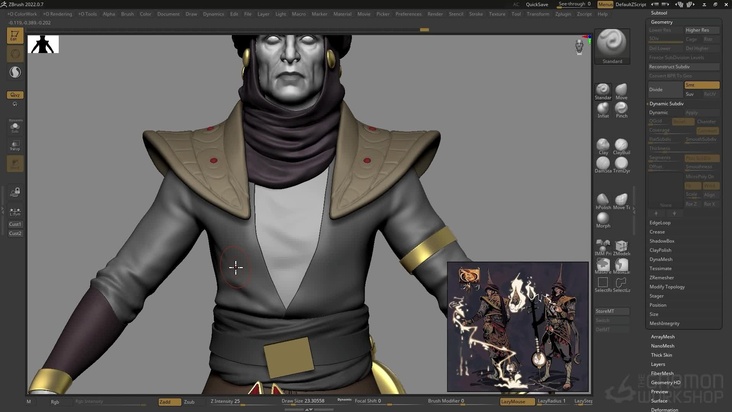This screenshot has width=732, height=412.
Task: Open the Preferences menu
Action: tap(408, 14)
